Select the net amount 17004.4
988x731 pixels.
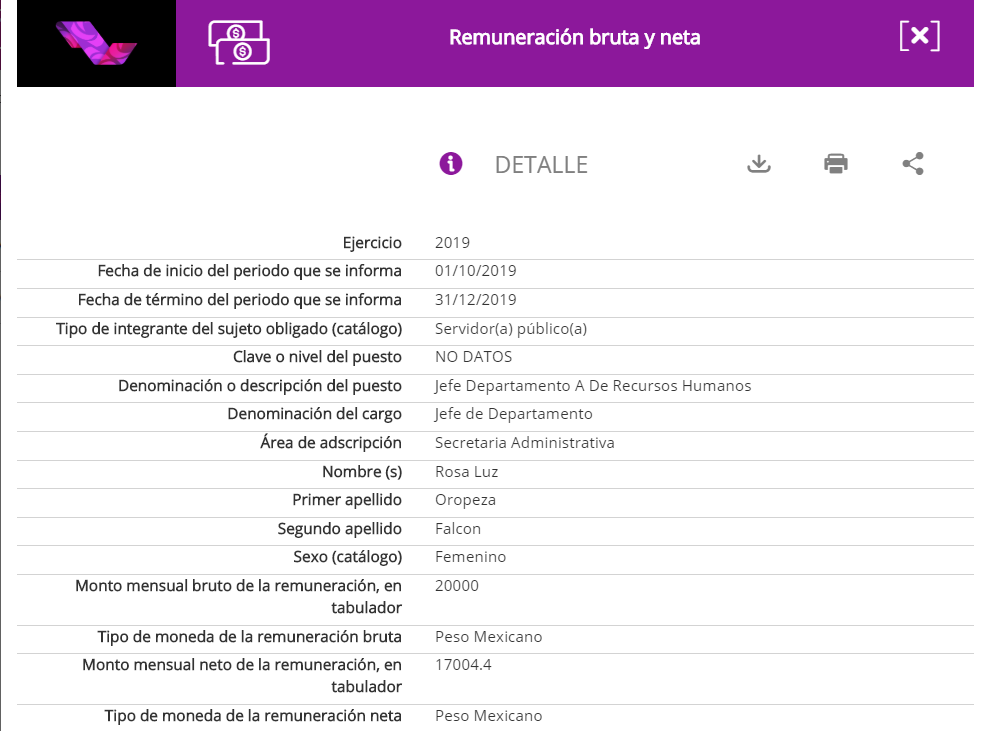point(463,665)
